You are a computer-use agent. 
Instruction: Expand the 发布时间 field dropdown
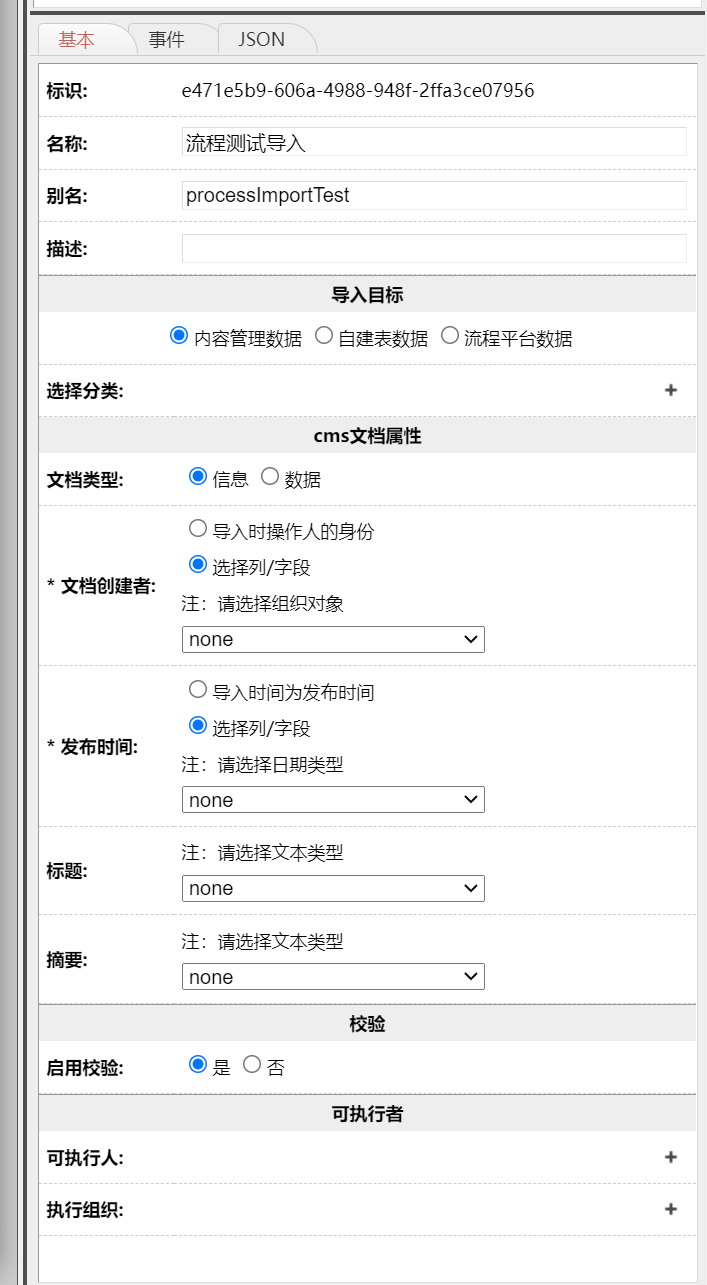coord(333,800)
